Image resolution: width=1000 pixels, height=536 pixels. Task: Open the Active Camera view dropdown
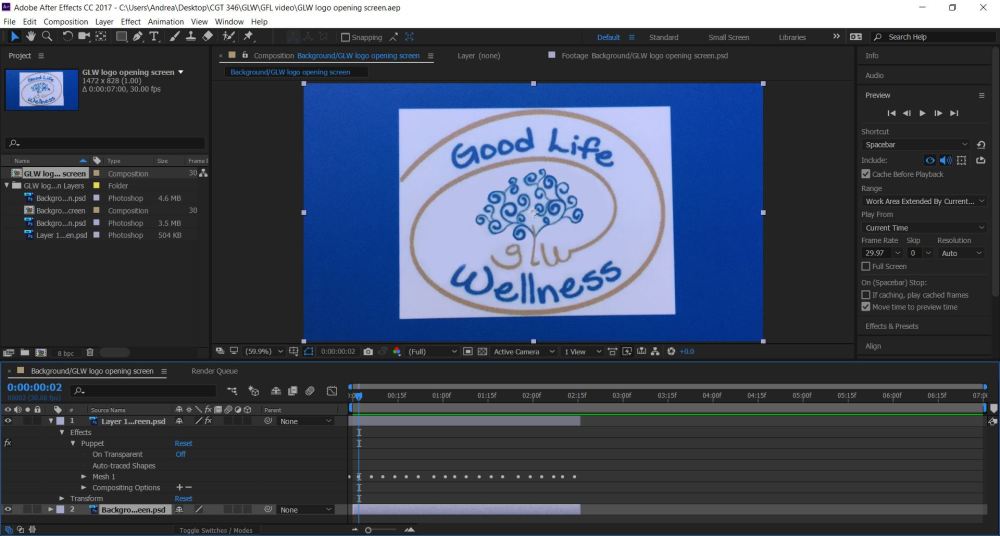click(524, 352)
